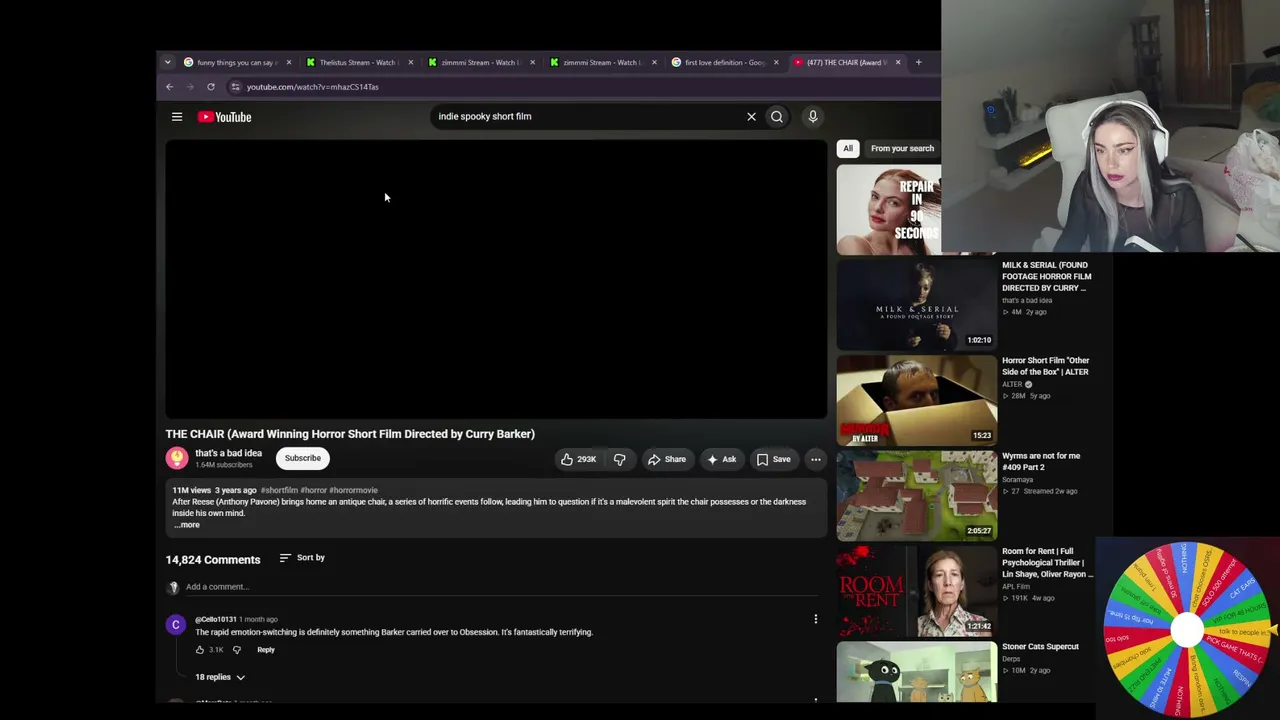Click the ALTER channel name in sidebar
Image resolution: width=1280 pixels, height=720 pixels.
pyautogui.click(x=1012, y=384)
